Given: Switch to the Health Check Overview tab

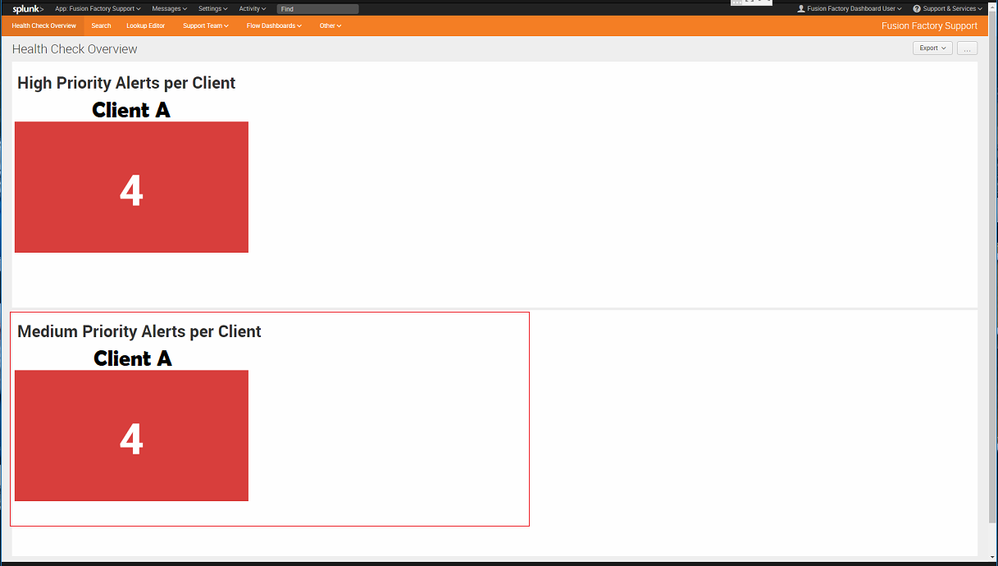Looking at the screenshot, I should coord(44,25).
